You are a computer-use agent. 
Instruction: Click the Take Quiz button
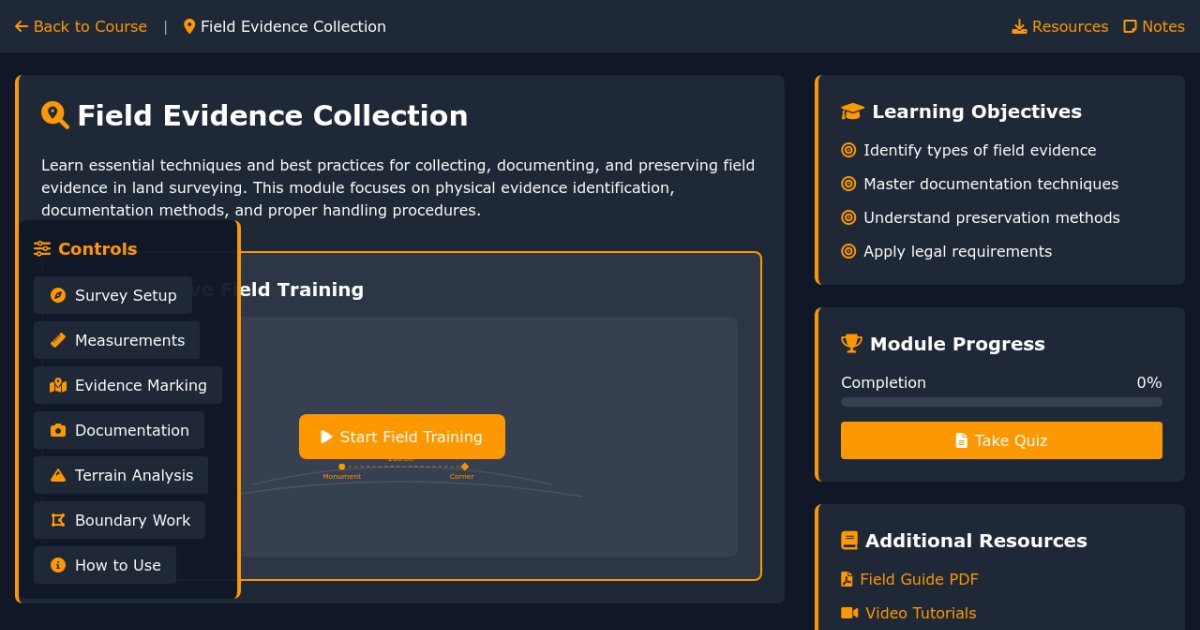point(1001,440)
